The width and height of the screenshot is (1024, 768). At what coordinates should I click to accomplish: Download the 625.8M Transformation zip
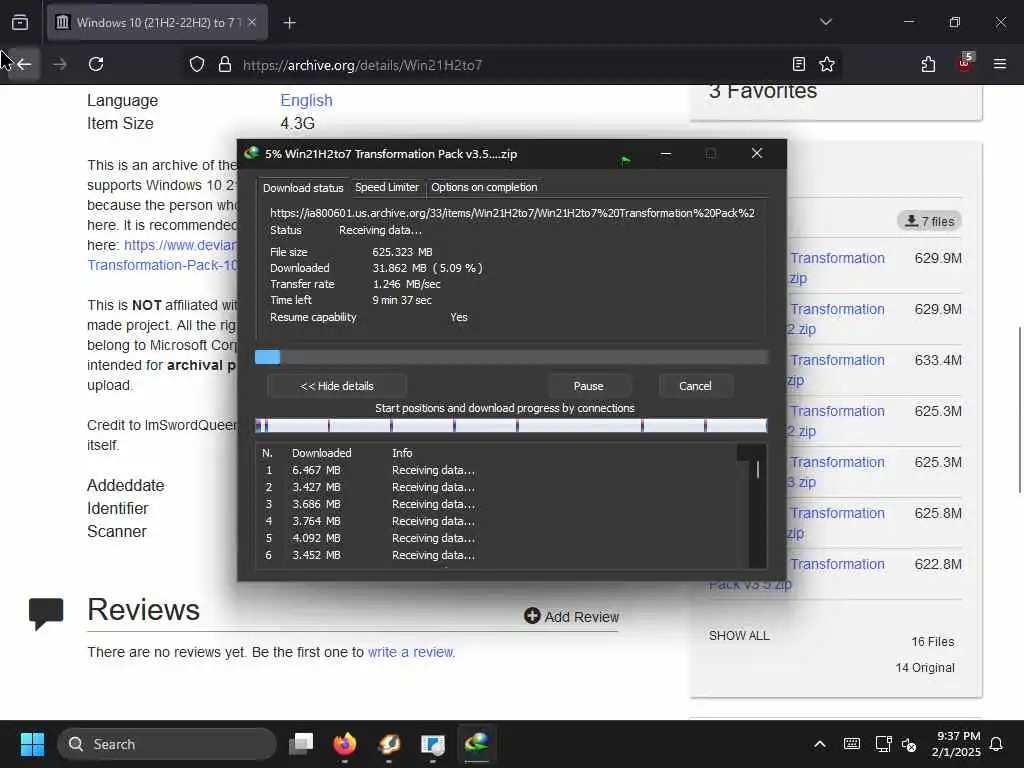(837, 522)
